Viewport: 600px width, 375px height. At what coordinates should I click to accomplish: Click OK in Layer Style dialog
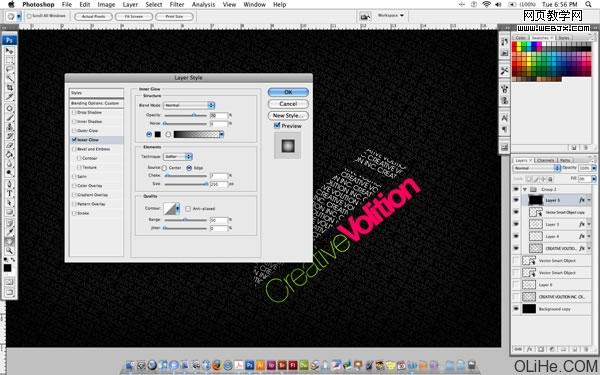pyautogui.click(x=288, y=92)
